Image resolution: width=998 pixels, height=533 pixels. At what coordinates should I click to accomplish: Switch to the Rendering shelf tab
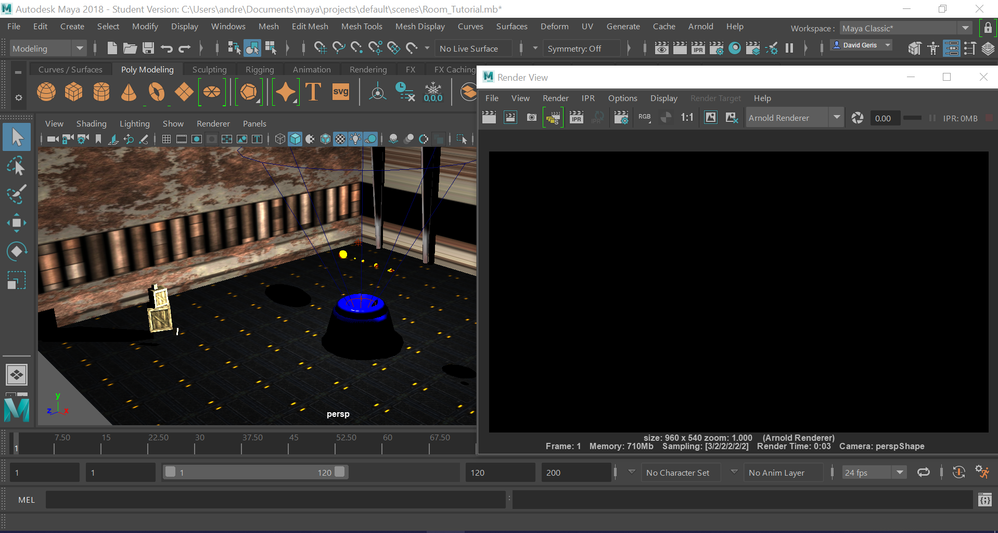click(x=368, y=69)
